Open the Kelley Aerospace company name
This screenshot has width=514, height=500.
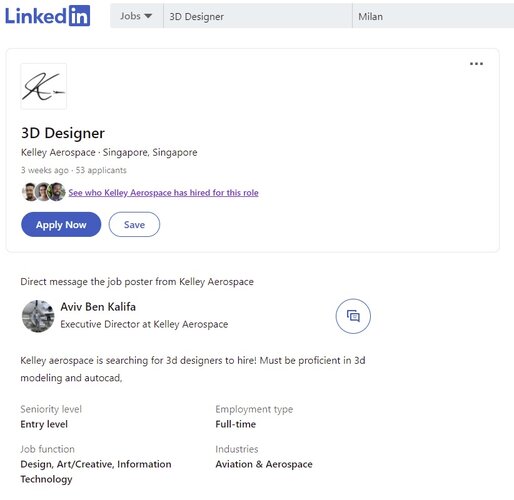(x=58, y=152)
